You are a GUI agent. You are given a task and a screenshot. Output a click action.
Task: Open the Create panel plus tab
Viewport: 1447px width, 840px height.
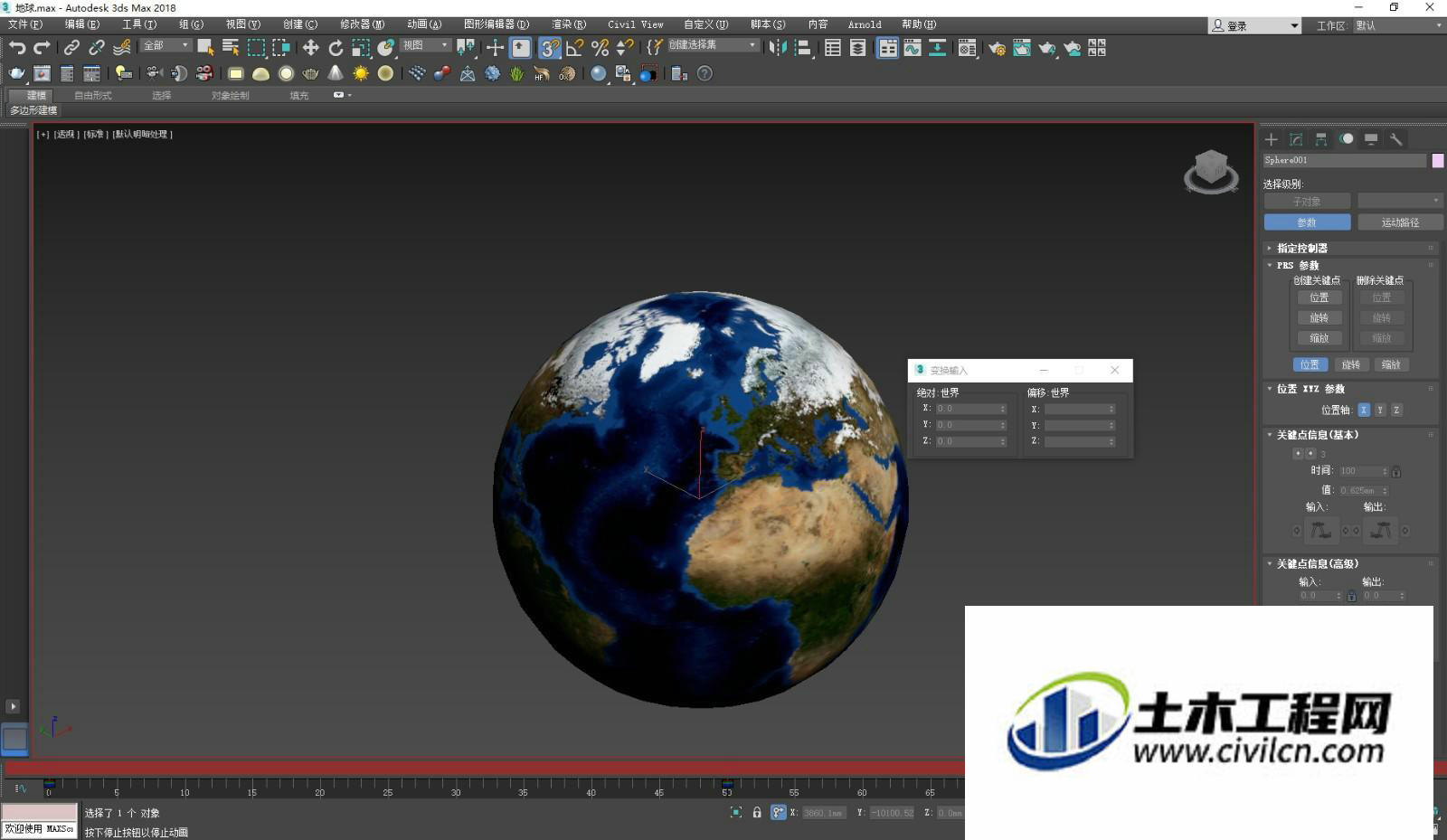click(x=1272, y=139)
